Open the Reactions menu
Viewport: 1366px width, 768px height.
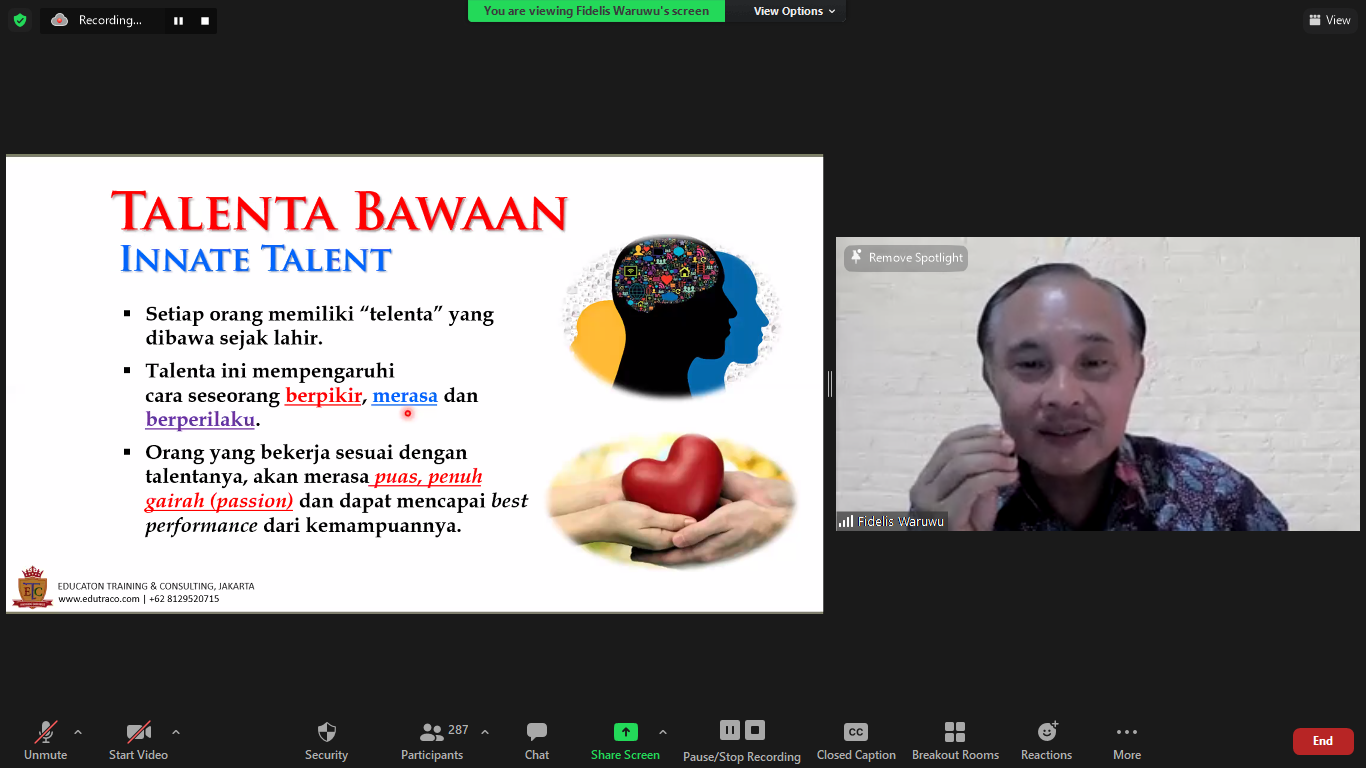click(x=1046, y=732)
